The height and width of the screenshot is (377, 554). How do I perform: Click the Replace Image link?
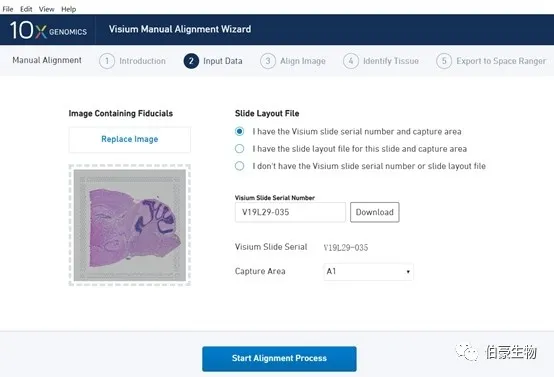(x=130, y=139)
